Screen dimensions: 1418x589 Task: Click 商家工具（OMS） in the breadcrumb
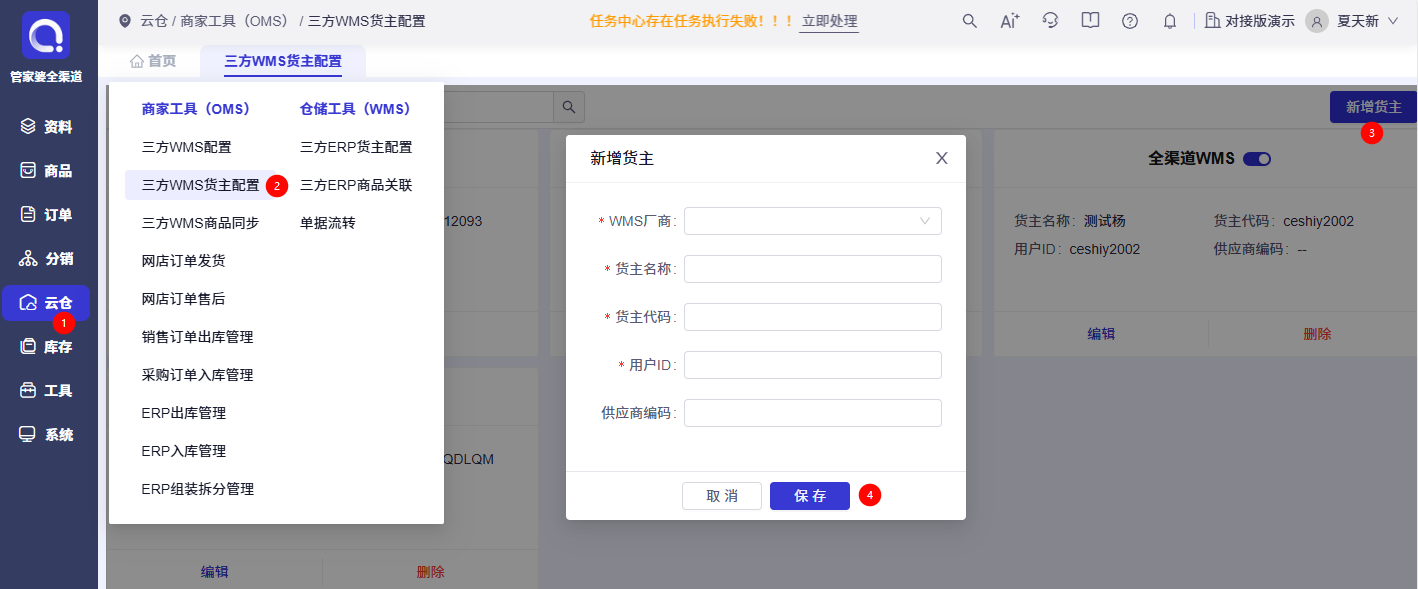(234, 21)
